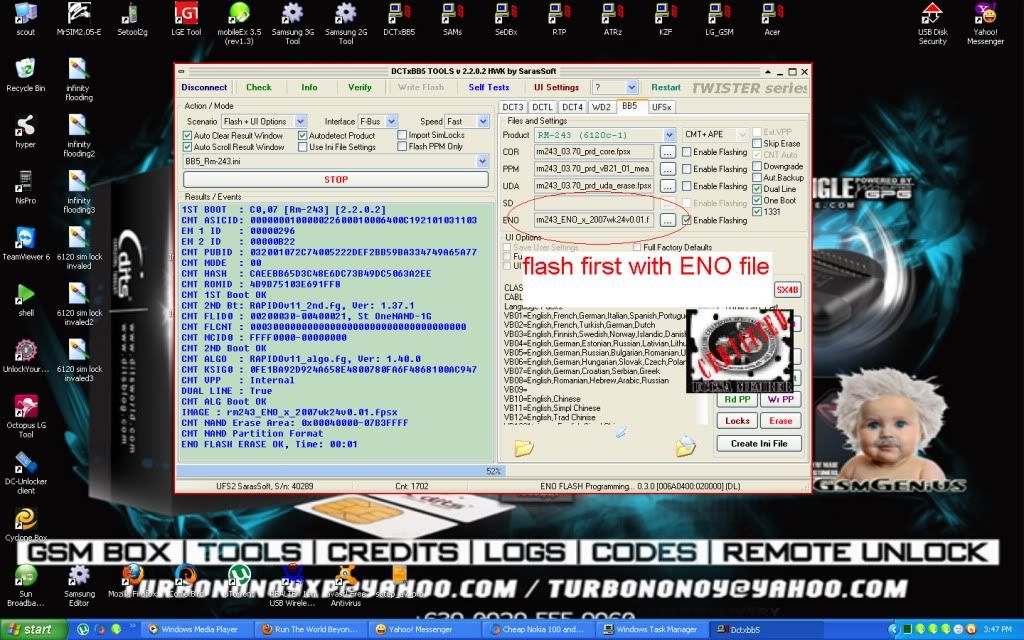1024x640 pixels.
Task: Click the Erase button
Action: click(x=780, y=421)
